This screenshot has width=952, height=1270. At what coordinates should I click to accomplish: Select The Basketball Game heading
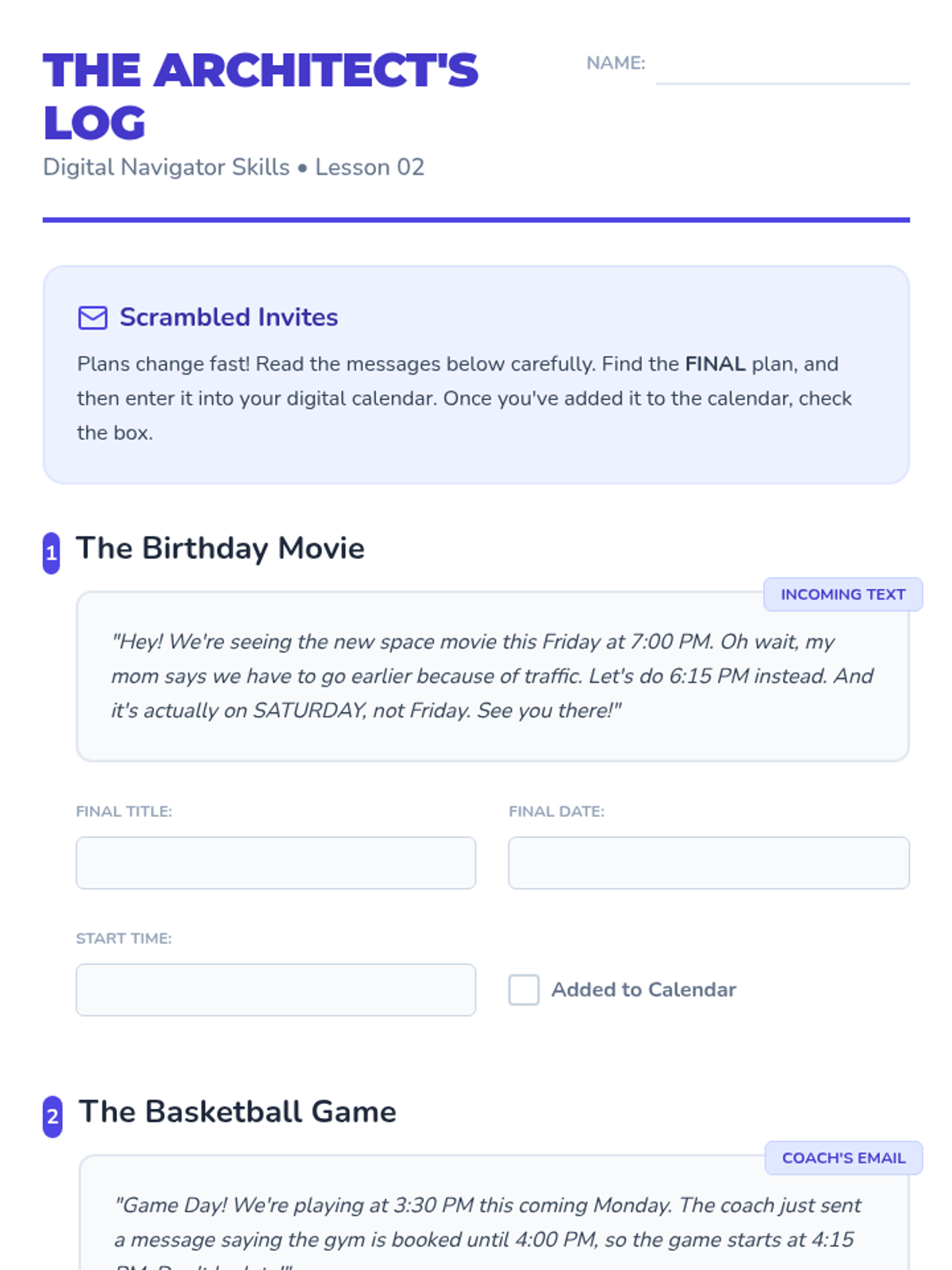pos(237,1112)
